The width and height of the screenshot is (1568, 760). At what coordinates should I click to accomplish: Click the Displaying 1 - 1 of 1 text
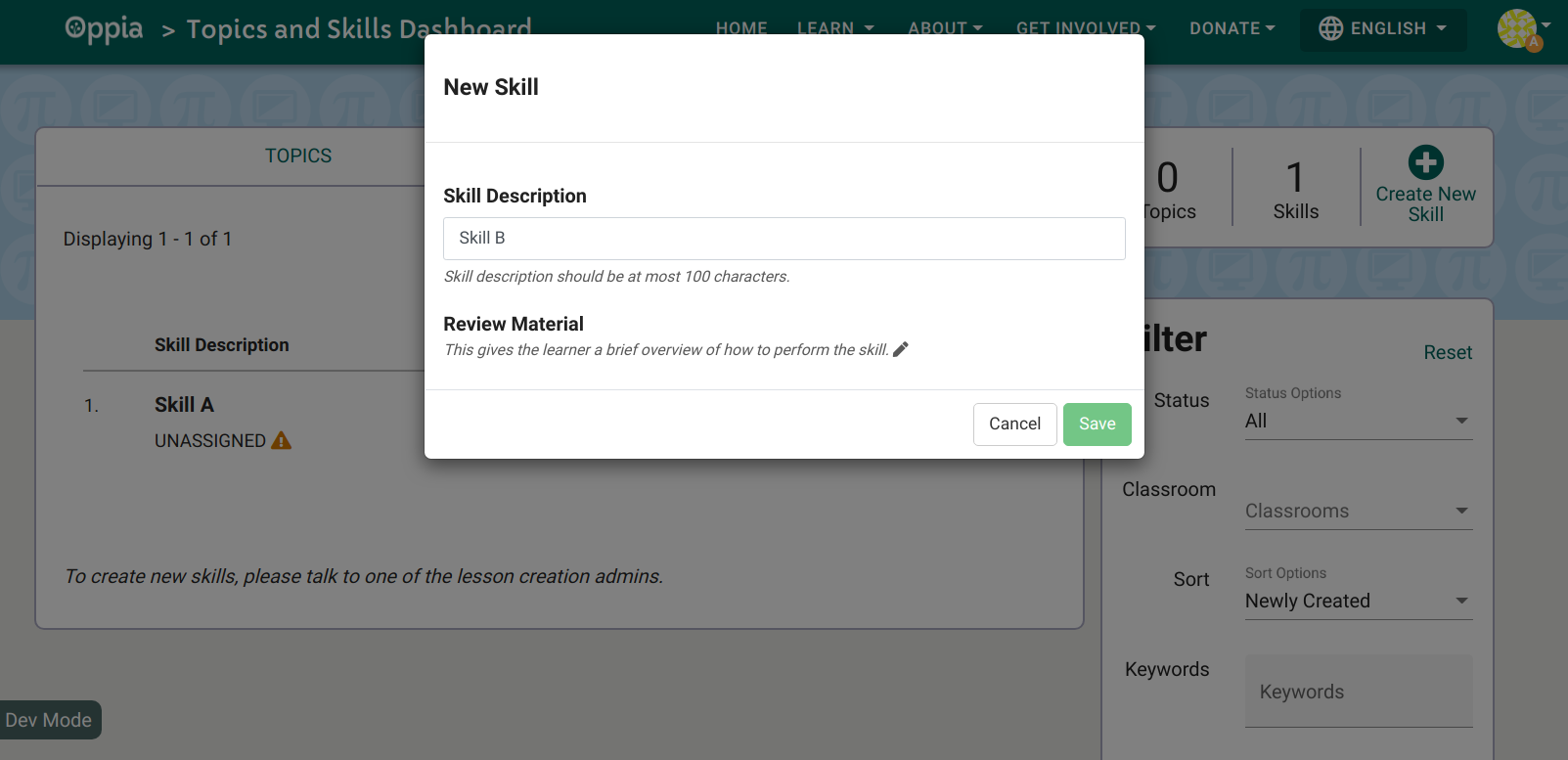click(x=148, y=239)
